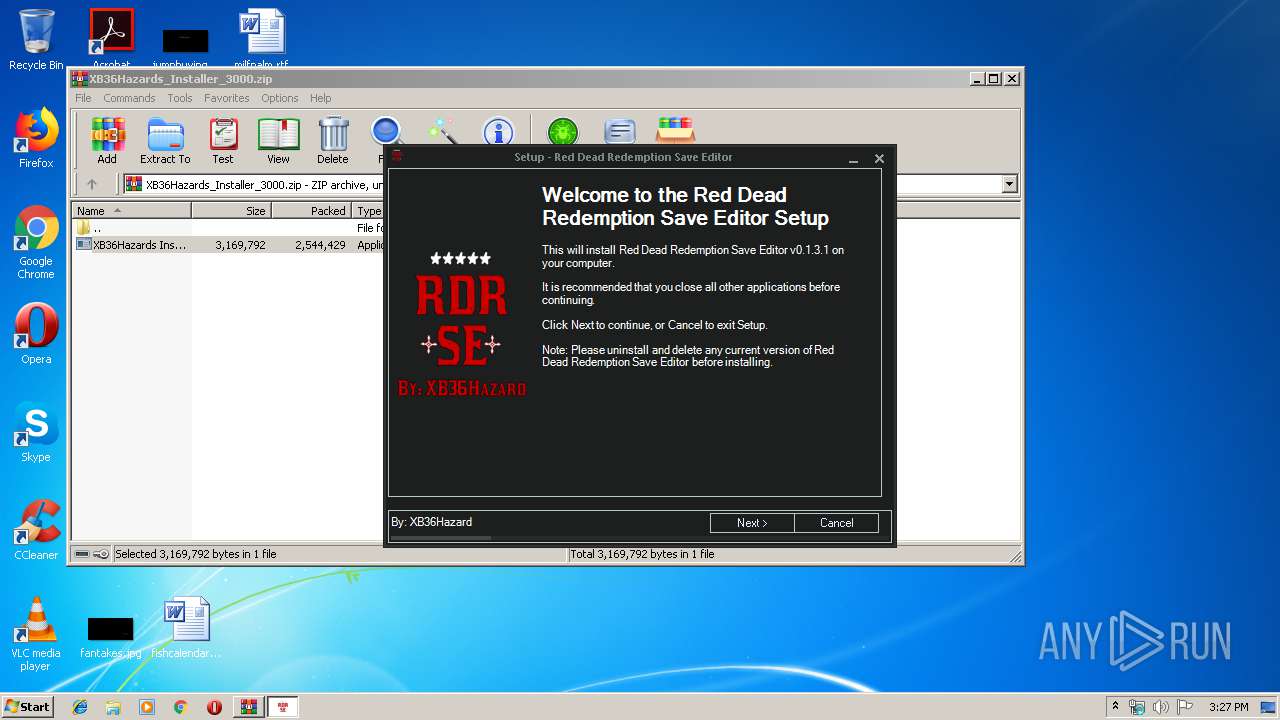The width and height of the screenshot is (1280, 720).
Task: Click the Delete trash icon in WinRAR
Action: 333,141
